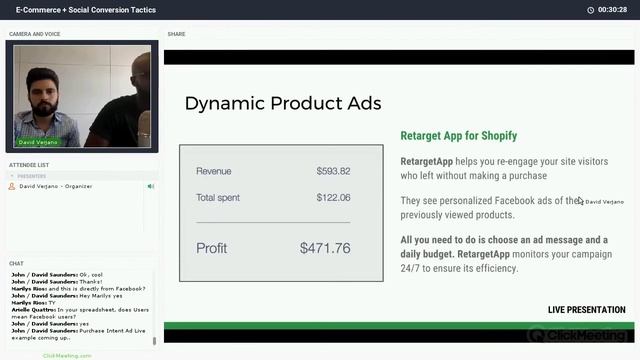
Task: Click the webcam video thumbnail
Action: click(x=82, y=96)
